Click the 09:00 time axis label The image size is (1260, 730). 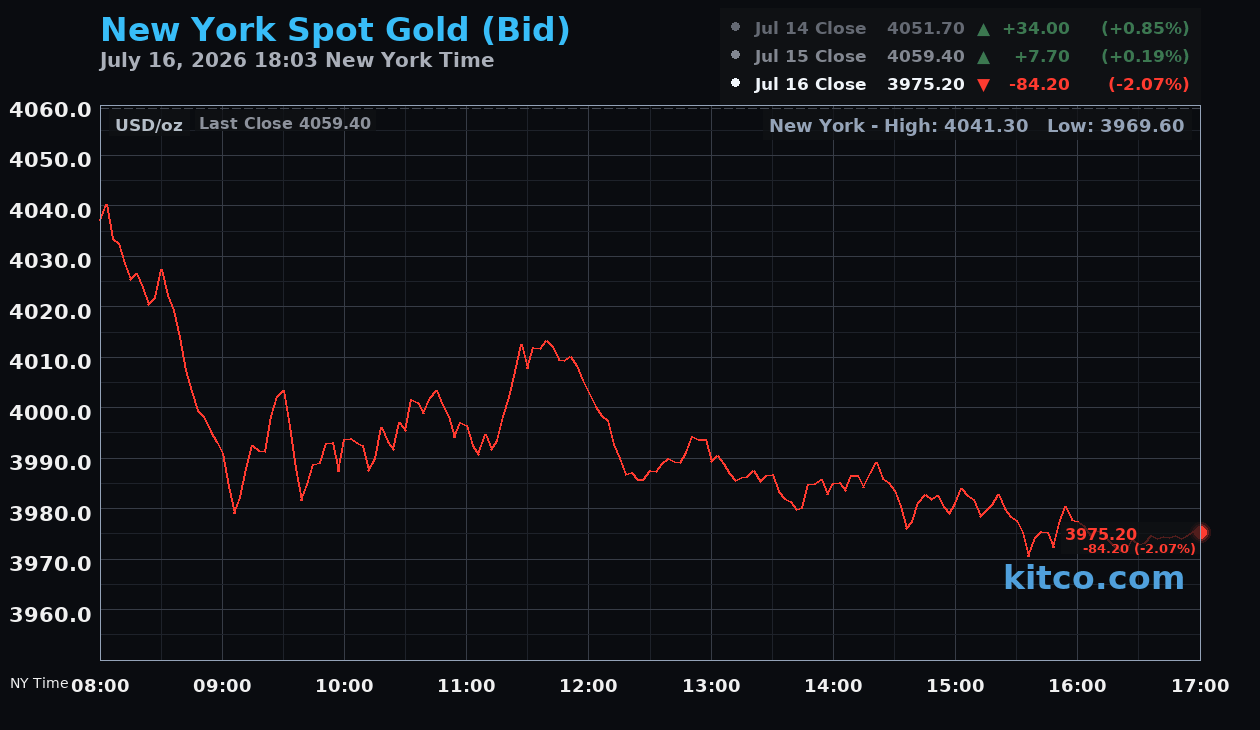[x=222, y=686]
